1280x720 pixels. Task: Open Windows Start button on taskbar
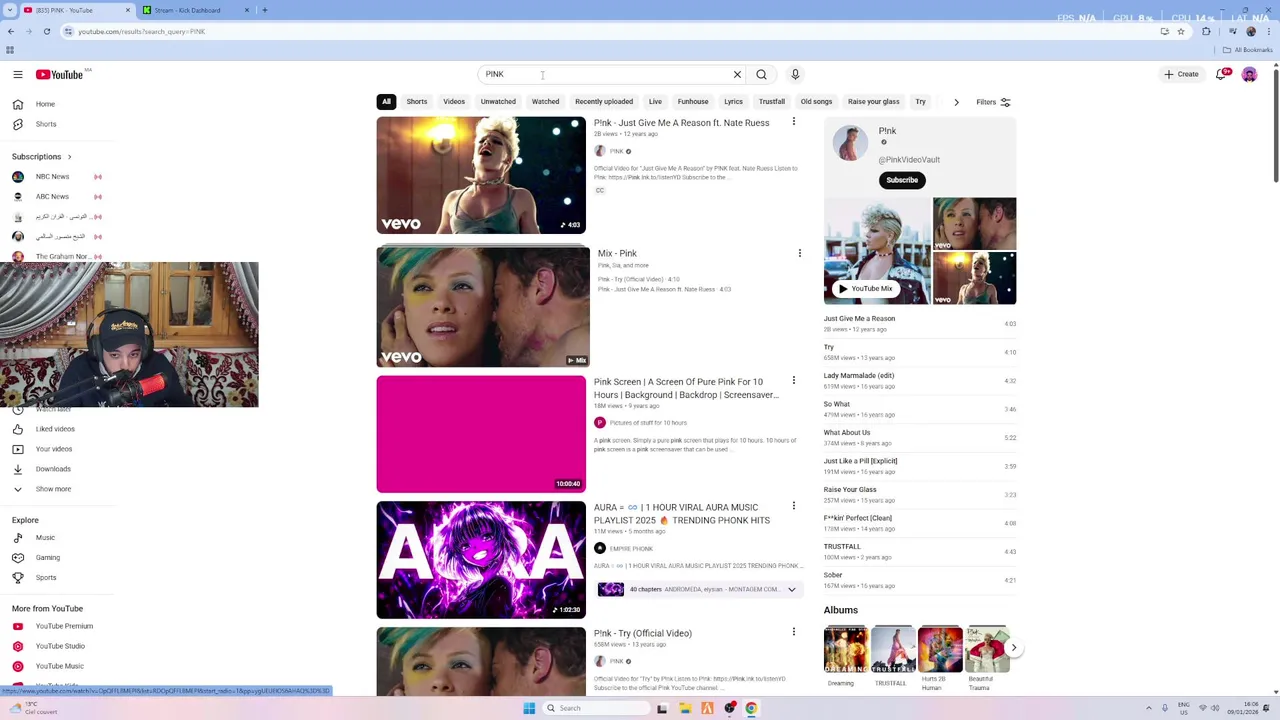(x=529, y=708)
